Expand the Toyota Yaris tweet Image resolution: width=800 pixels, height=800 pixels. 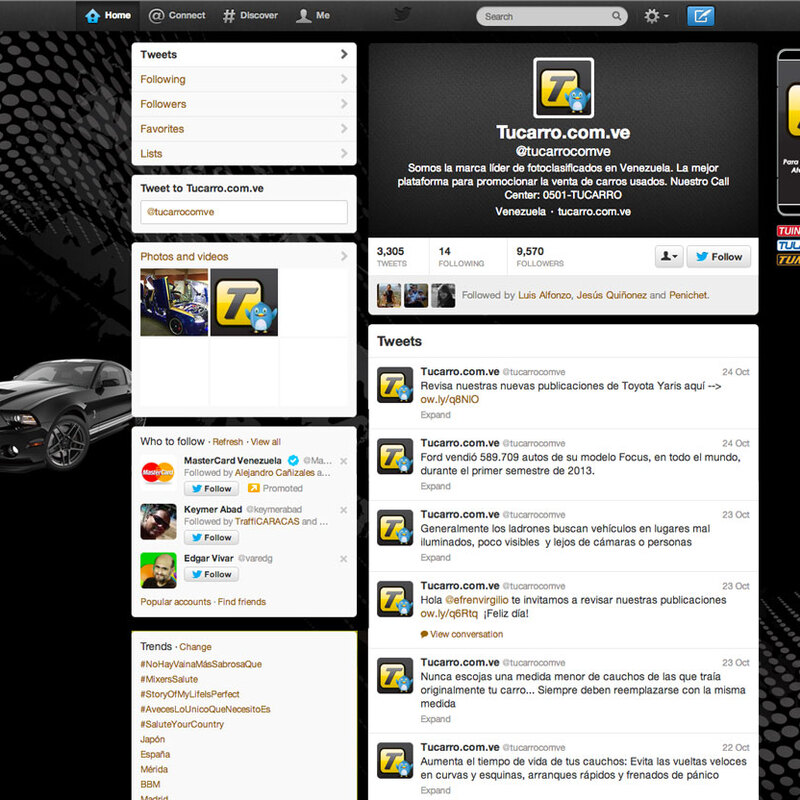(x=435, y=414)
